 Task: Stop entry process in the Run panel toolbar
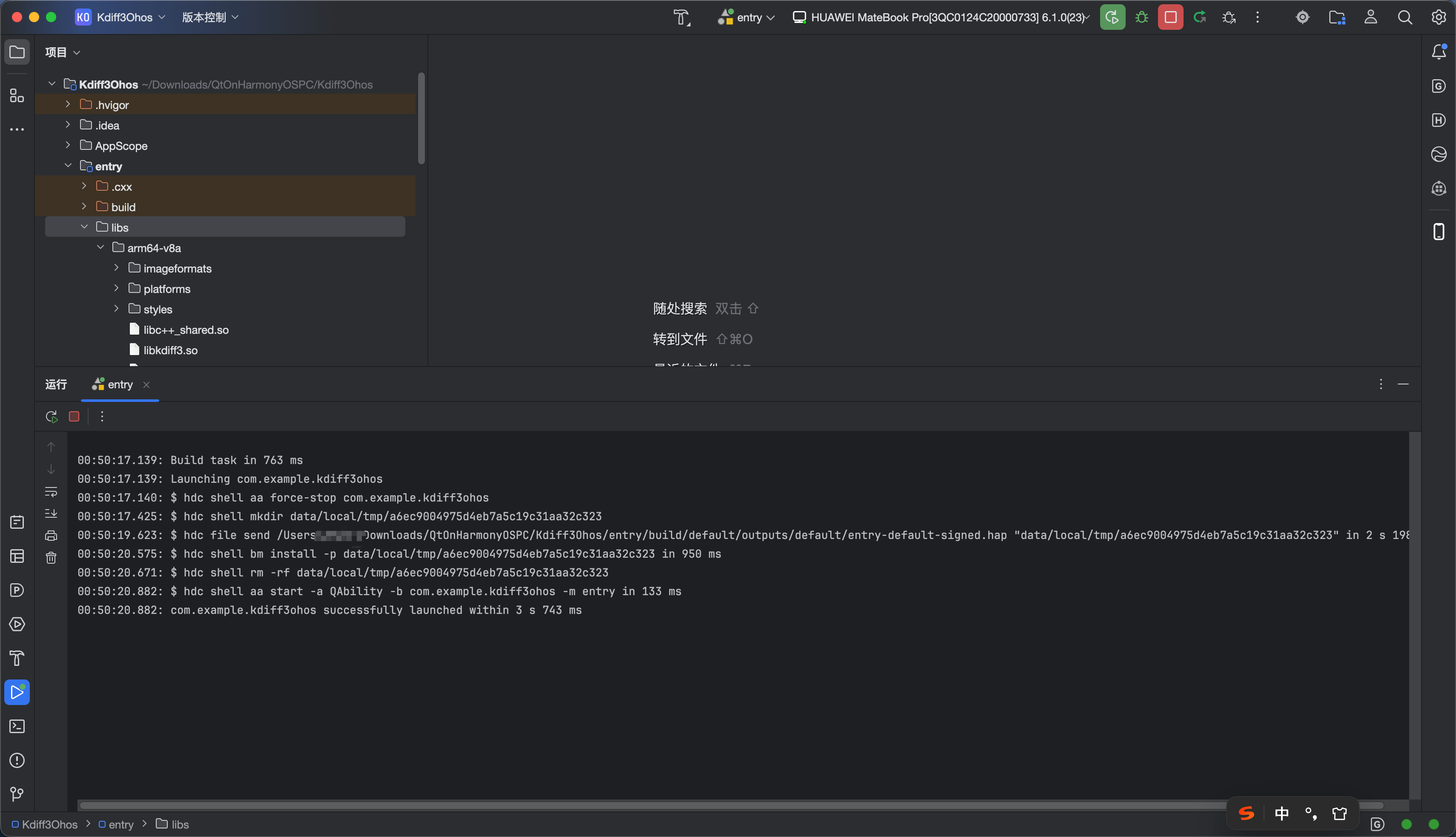pos(74,416)
